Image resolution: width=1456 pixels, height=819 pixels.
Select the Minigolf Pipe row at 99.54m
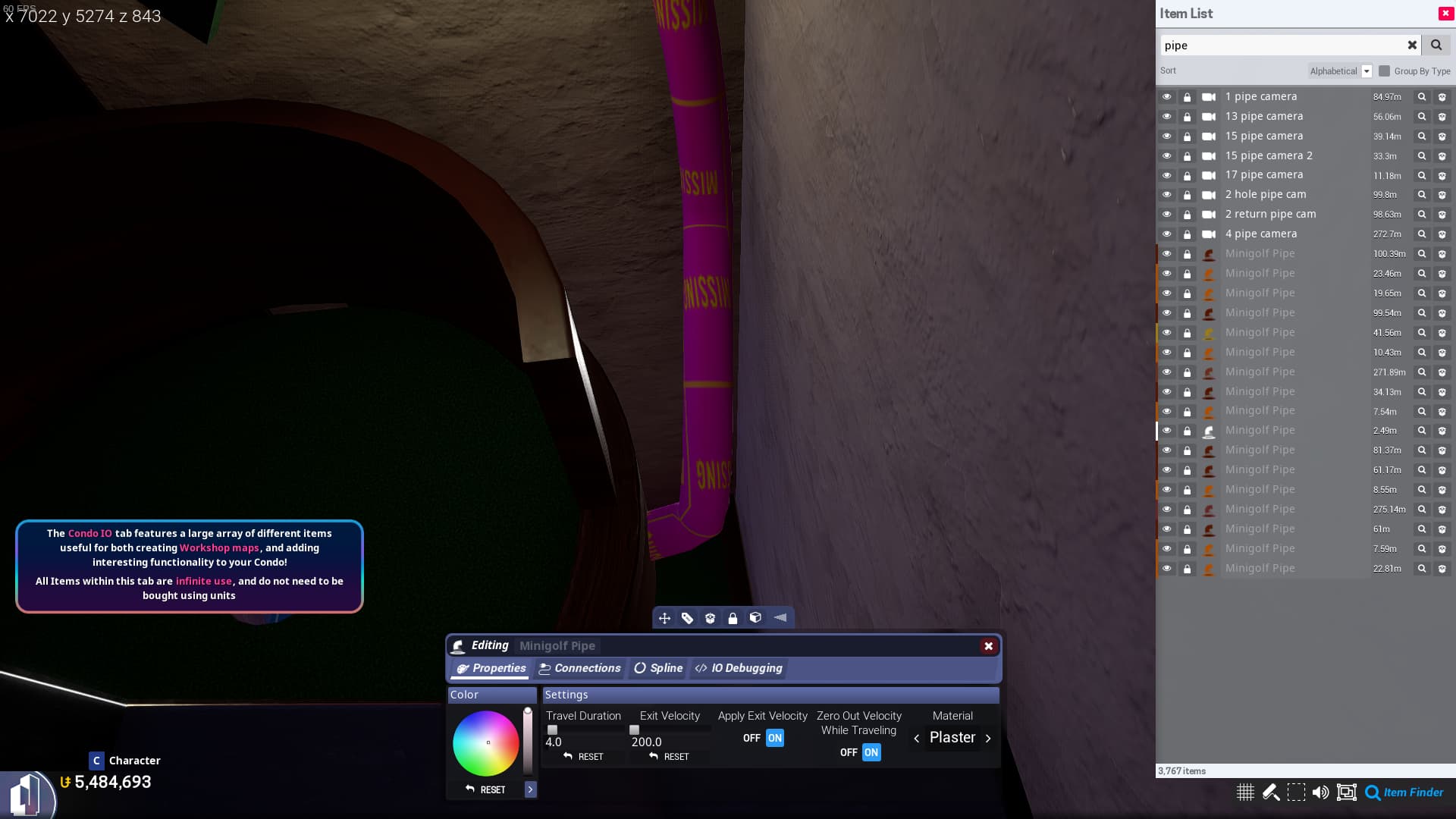(1304, 313)
